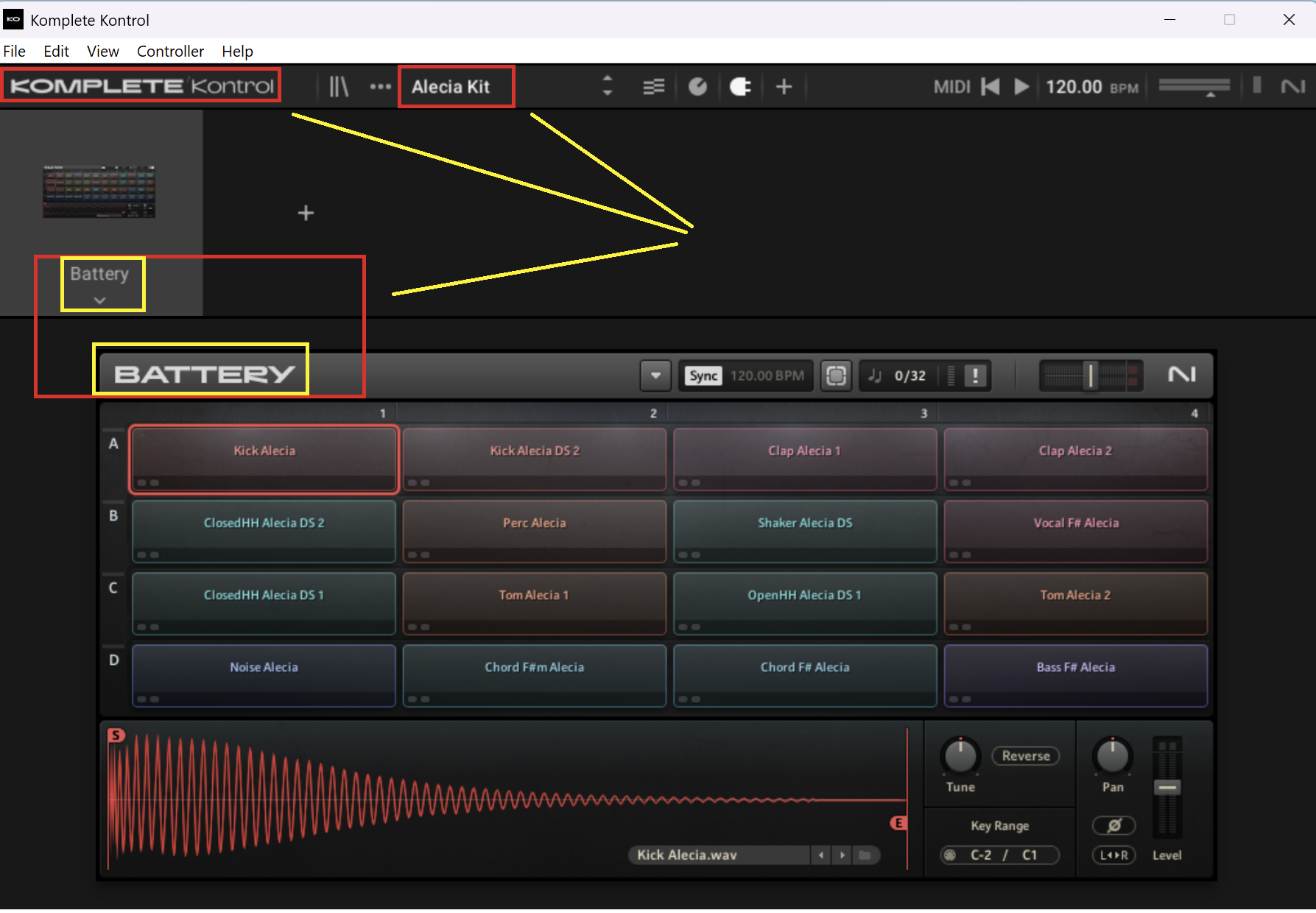Select the ClosedHH Alecia DS 2 pad
1316x913 pixels.
point(264,531)
